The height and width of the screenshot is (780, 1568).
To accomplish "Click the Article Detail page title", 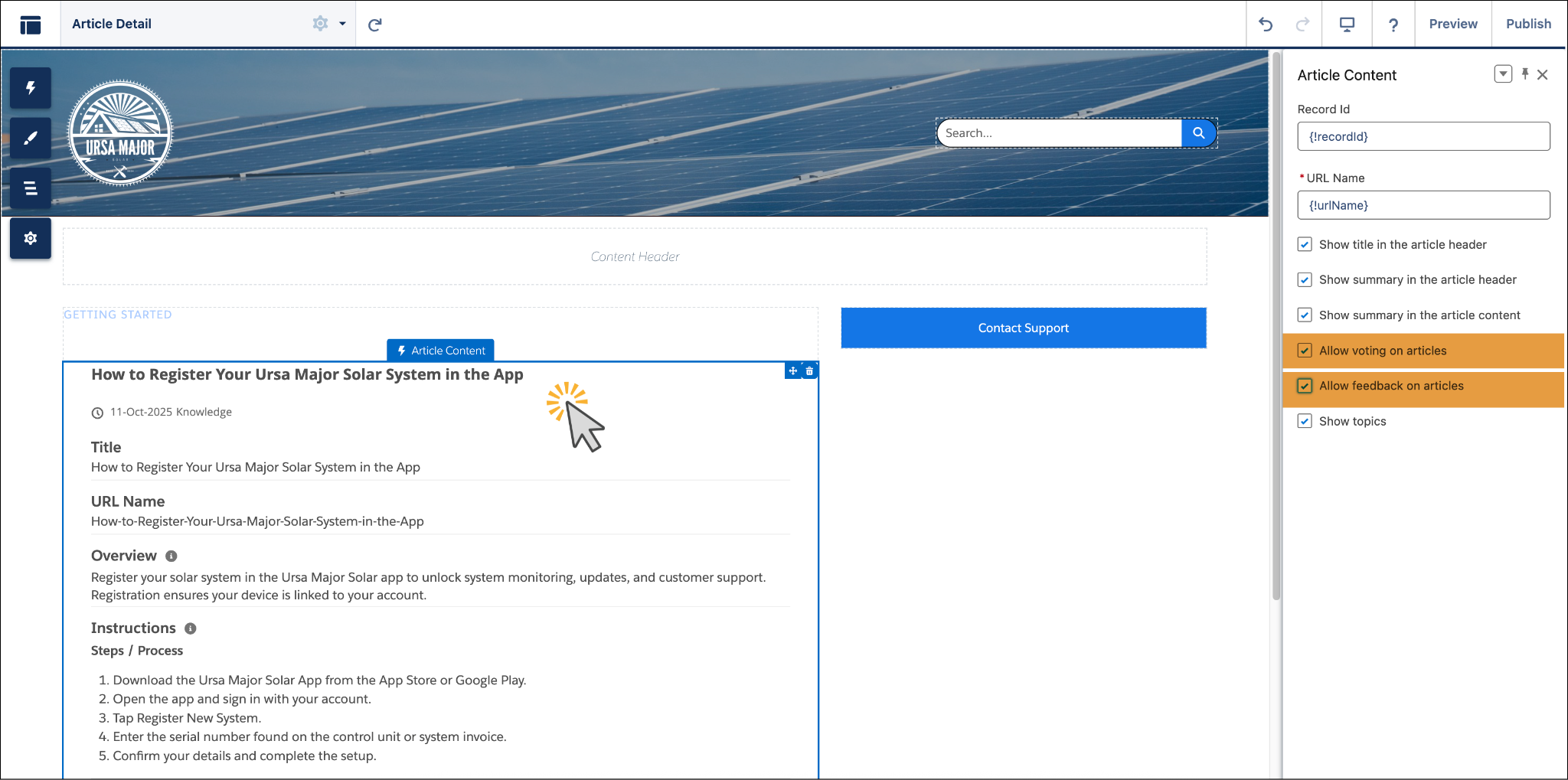I will (112, 24).
